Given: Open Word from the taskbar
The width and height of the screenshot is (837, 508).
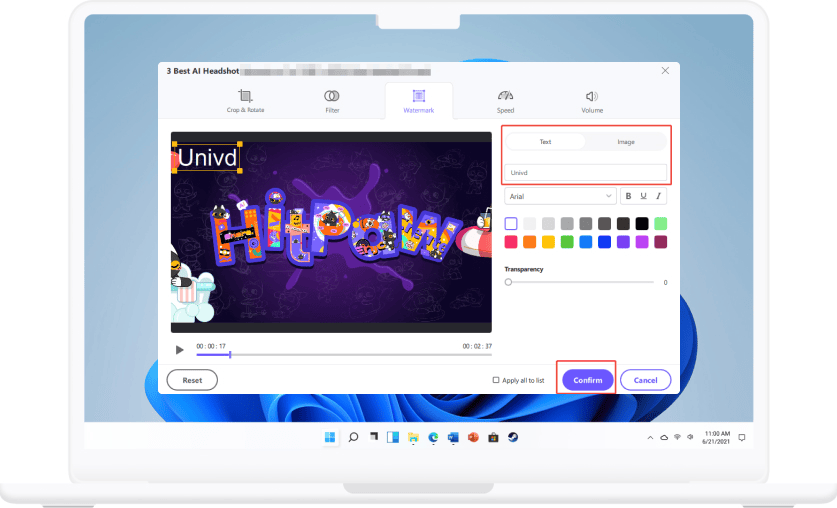Looking at the screenshot, I should pos(453,438).
